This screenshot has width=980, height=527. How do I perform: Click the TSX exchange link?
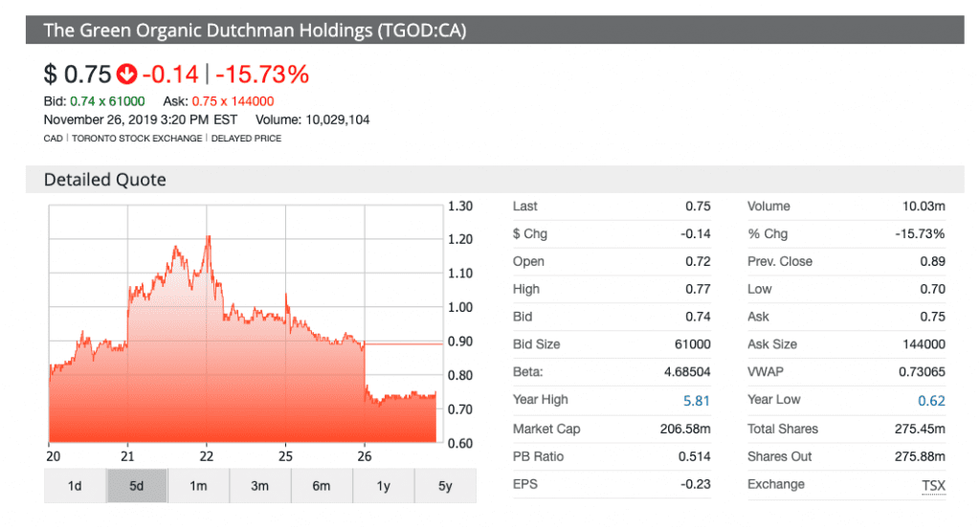coord(933,484)
